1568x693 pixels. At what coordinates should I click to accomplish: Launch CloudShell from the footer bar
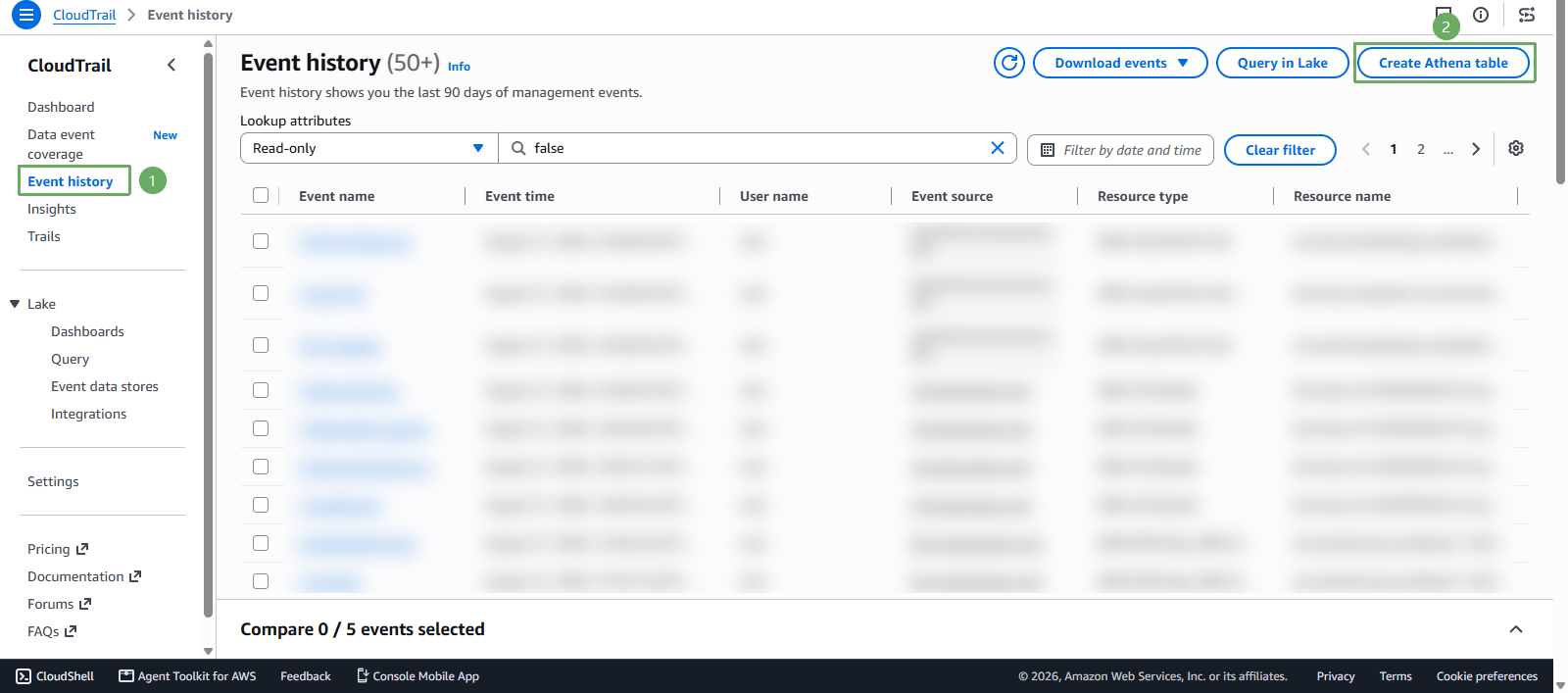point(55,676)
